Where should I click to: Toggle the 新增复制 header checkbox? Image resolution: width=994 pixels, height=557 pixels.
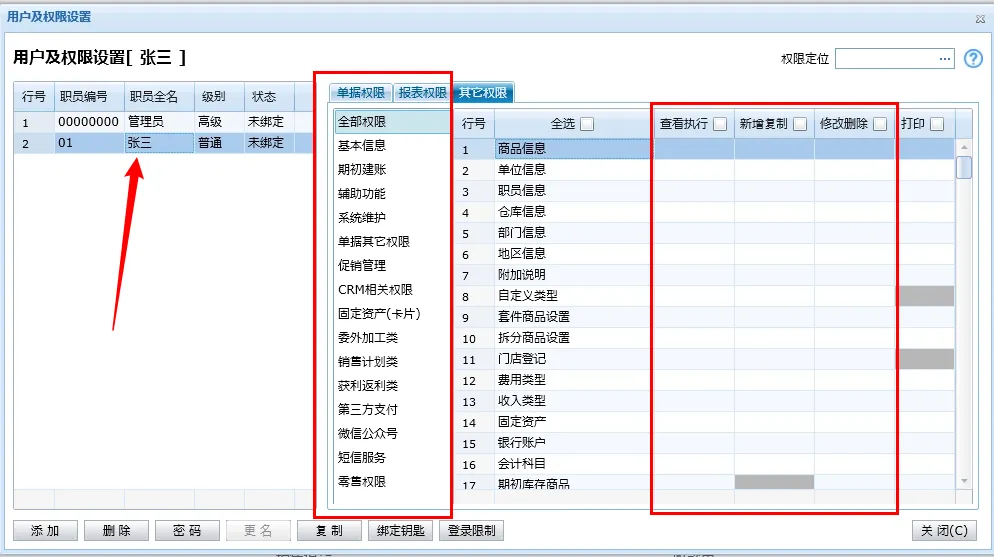coord(800,124)
